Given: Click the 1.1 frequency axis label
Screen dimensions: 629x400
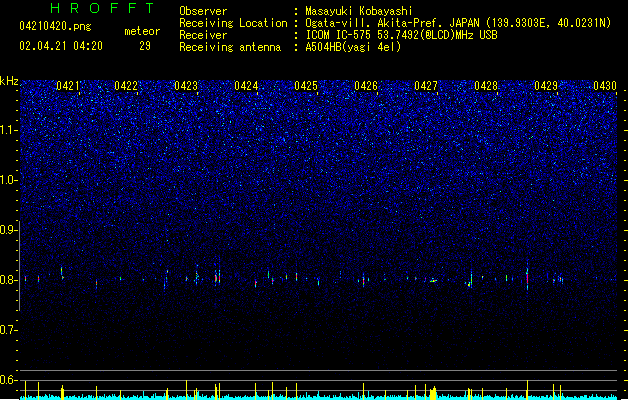Looking at the screenshot, I should (x=8, y=130).
